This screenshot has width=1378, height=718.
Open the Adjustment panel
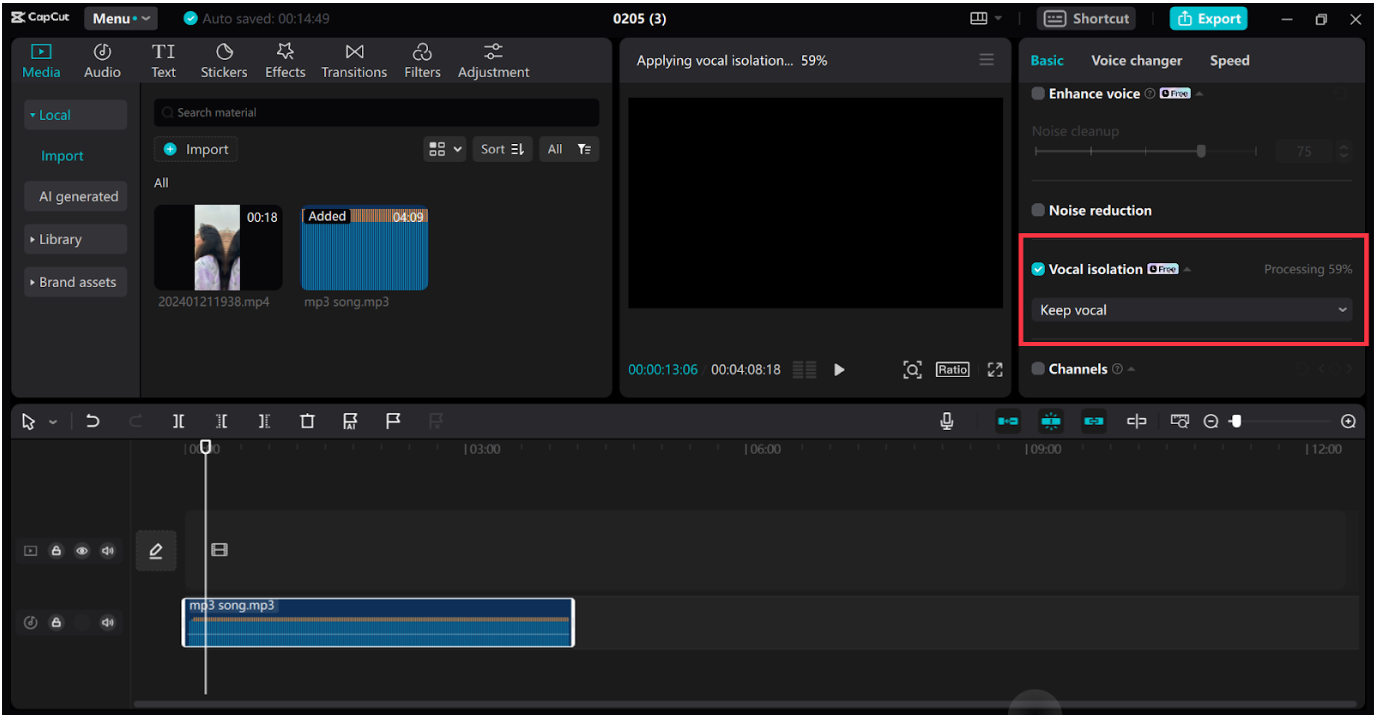493,61
